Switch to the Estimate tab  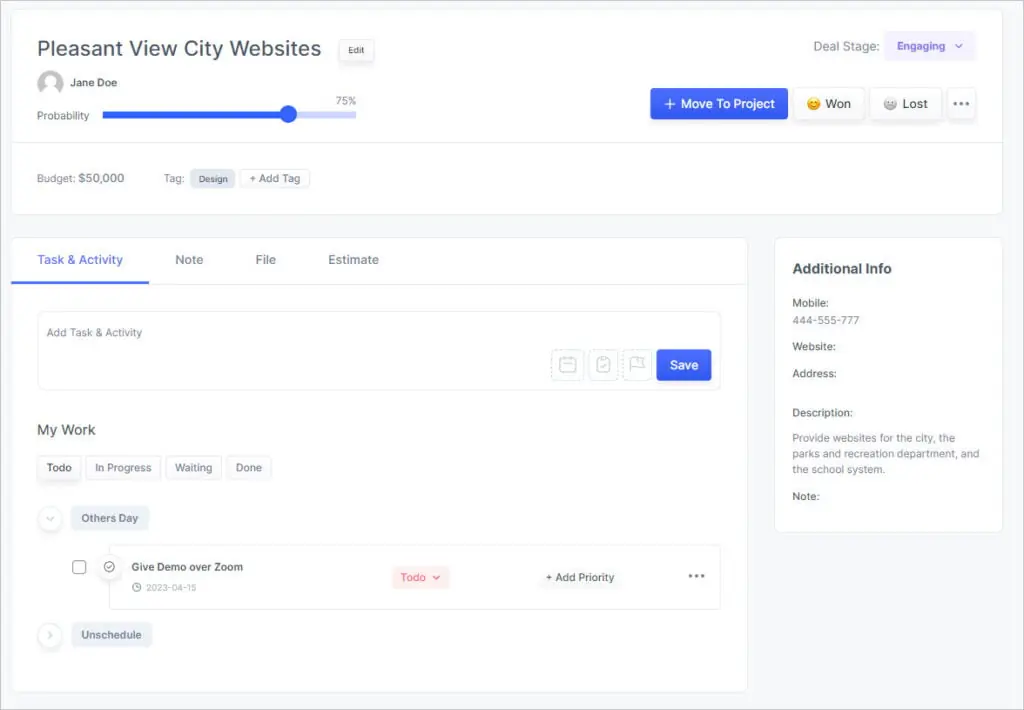(353, 260)
